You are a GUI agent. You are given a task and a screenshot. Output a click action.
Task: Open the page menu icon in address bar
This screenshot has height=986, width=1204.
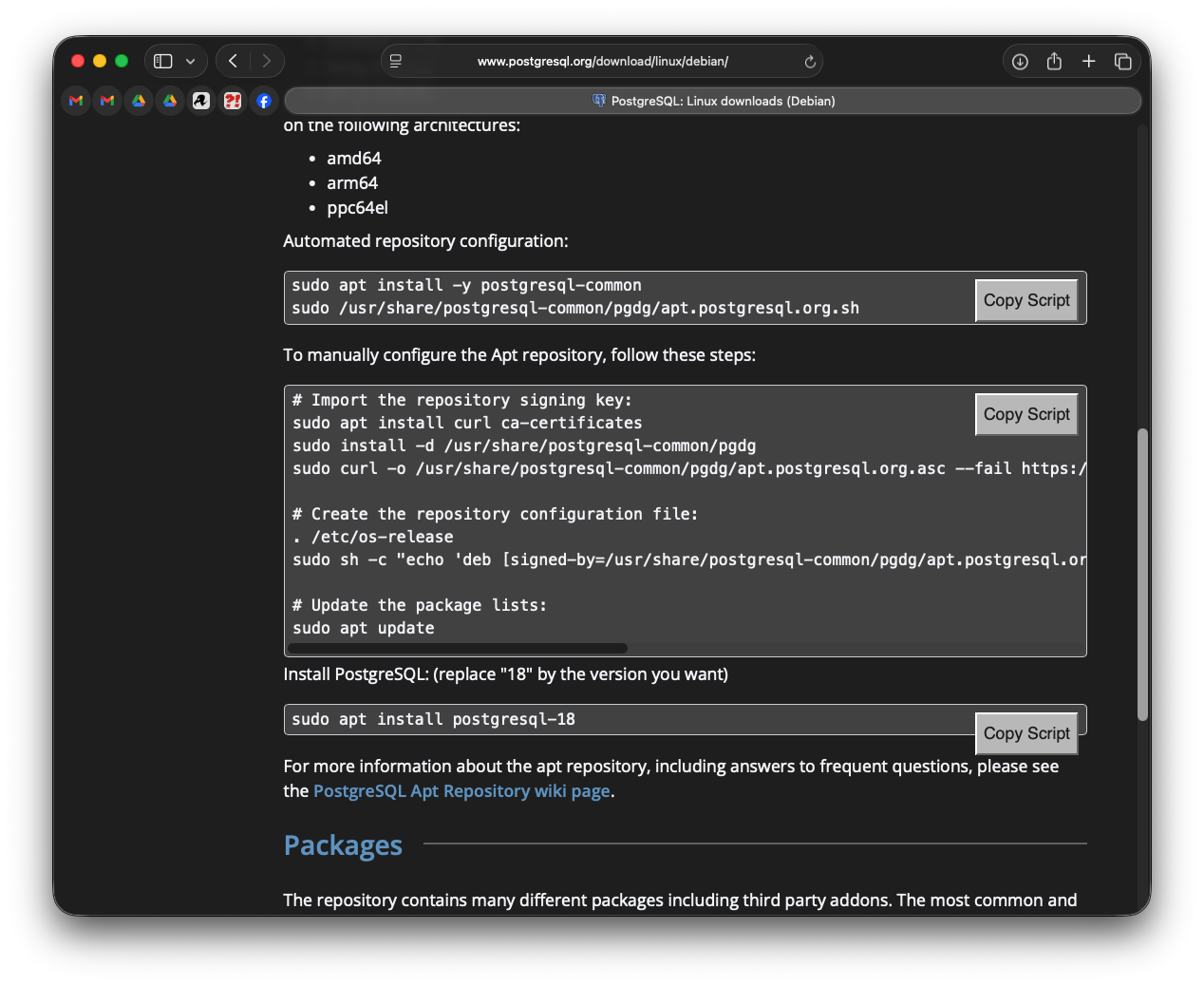396,61
